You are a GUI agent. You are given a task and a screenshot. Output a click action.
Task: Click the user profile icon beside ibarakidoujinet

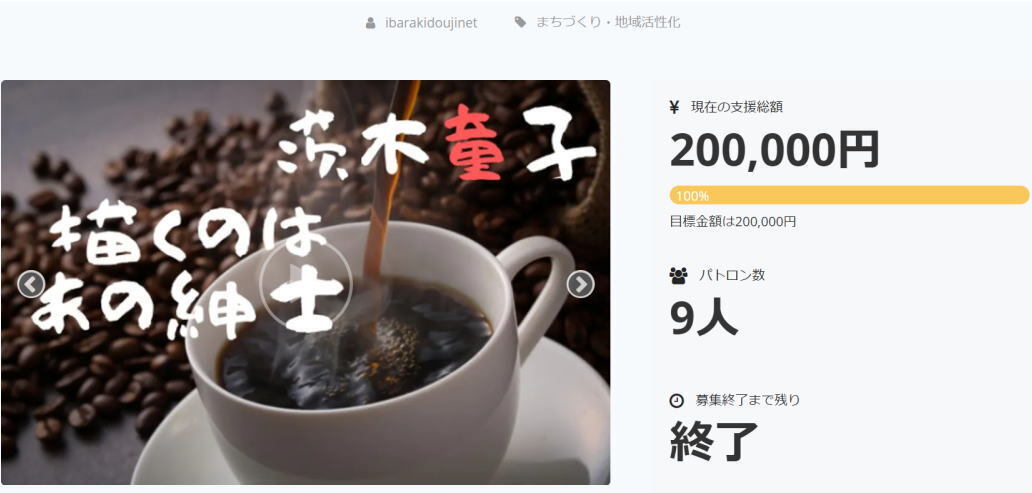(x=371, y=23)
